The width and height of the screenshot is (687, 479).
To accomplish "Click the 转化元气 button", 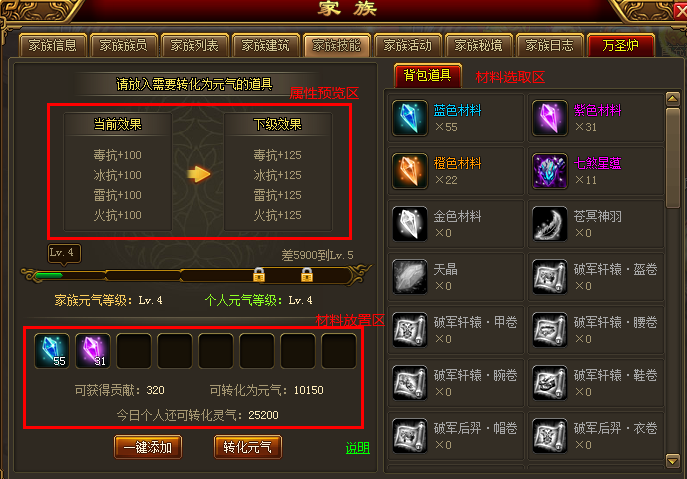I will pyautogui.click(x=248, y=447).
